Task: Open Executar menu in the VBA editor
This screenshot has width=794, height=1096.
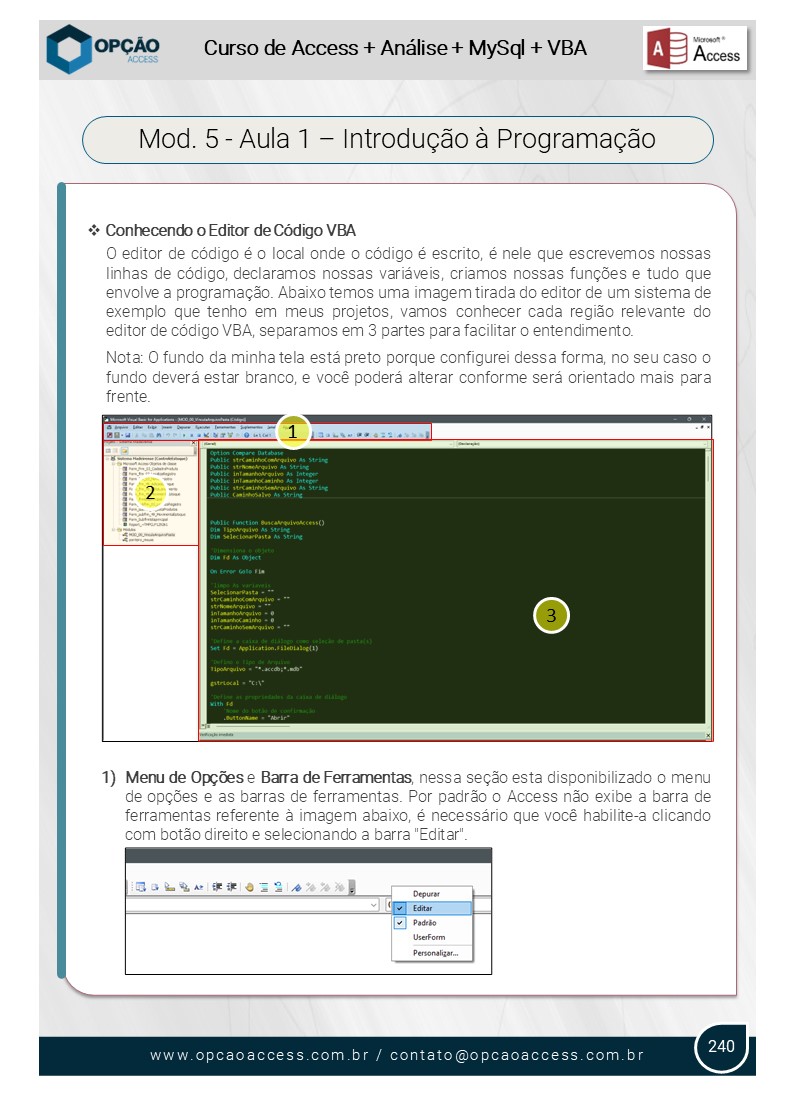Action: tap(203, 427)
